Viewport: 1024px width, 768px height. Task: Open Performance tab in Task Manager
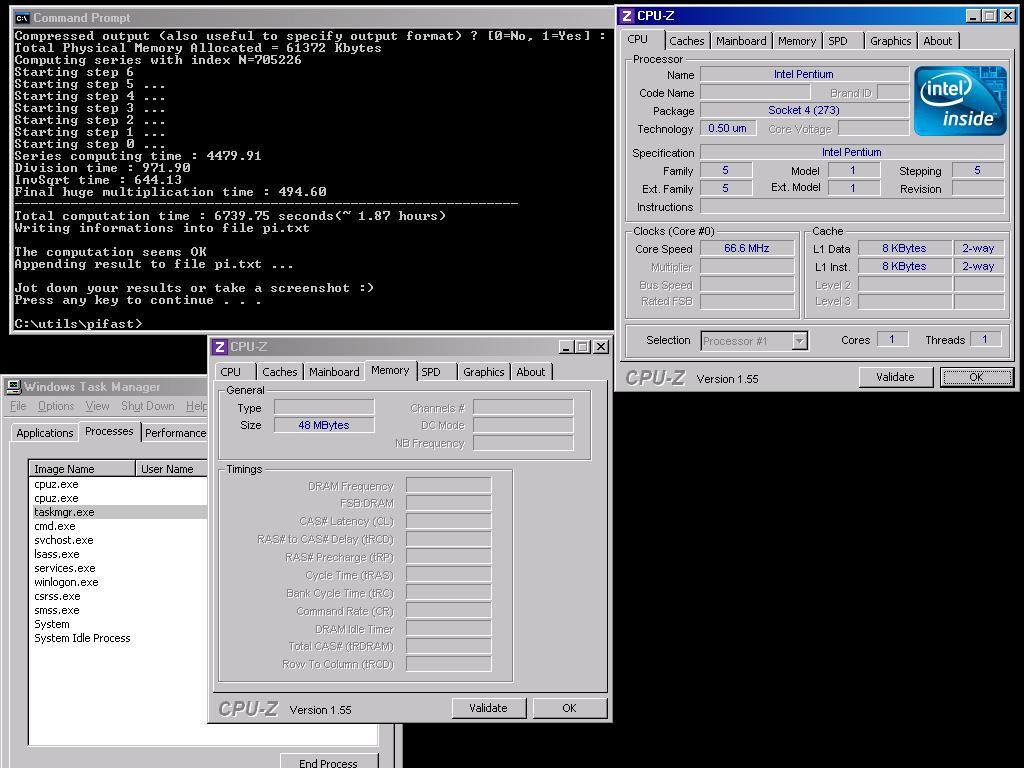click(x=175, y=433)
